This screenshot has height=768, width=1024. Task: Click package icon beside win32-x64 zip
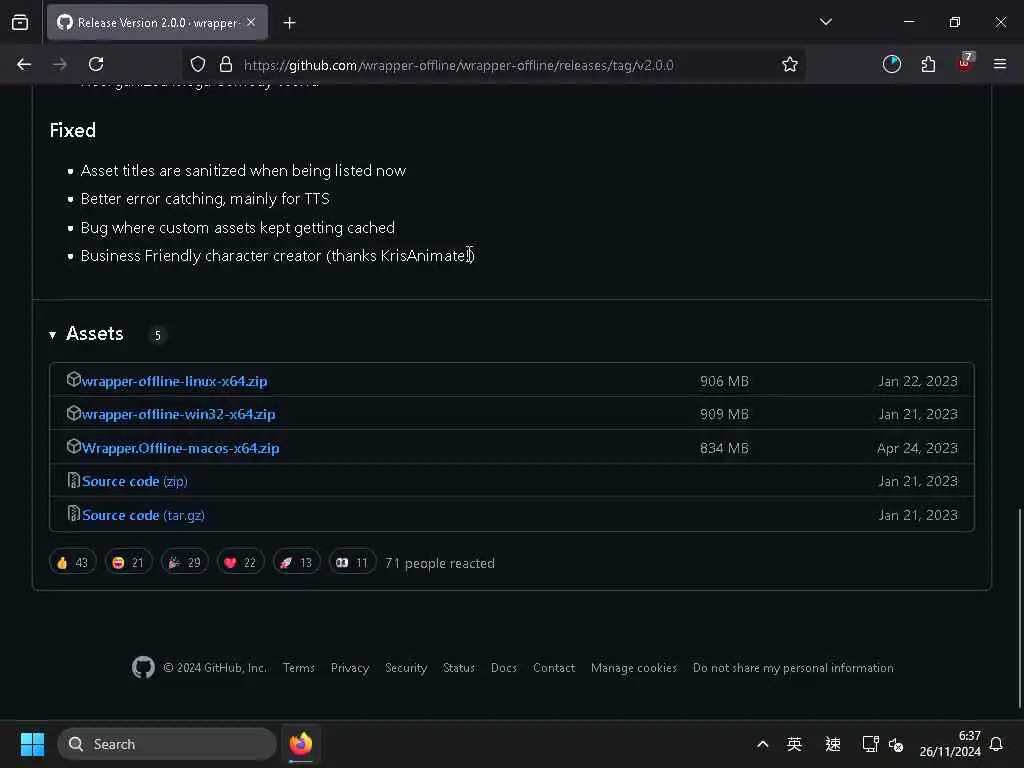coord(73,413)
